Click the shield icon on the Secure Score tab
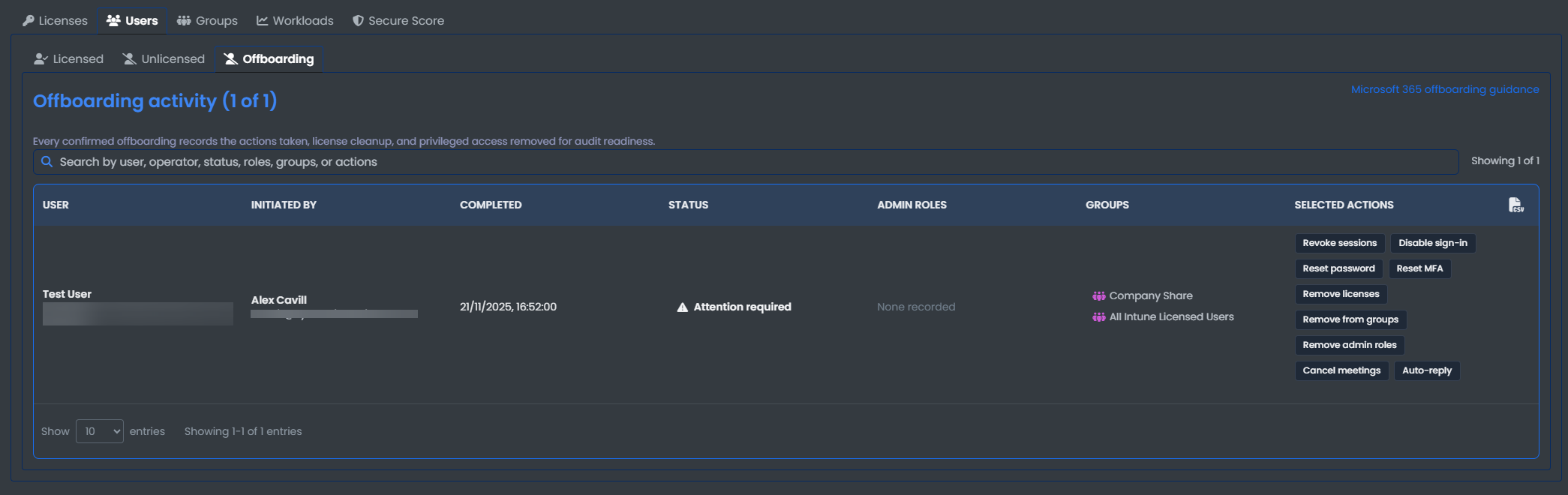1568x495 pixels. (358, 21)
